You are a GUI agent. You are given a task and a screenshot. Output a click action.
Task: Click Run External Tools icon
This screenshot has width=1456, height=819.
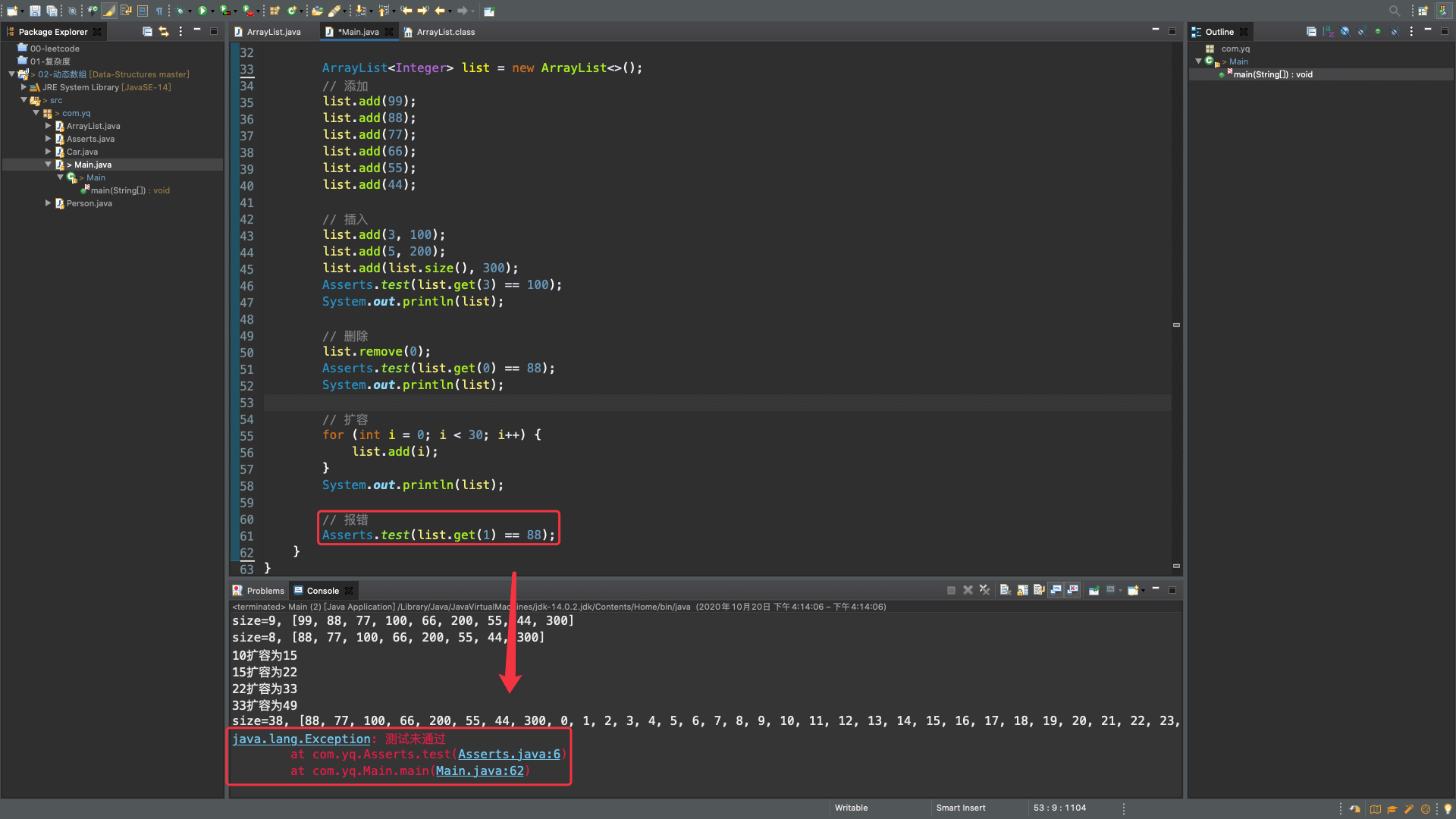(248, 11)
